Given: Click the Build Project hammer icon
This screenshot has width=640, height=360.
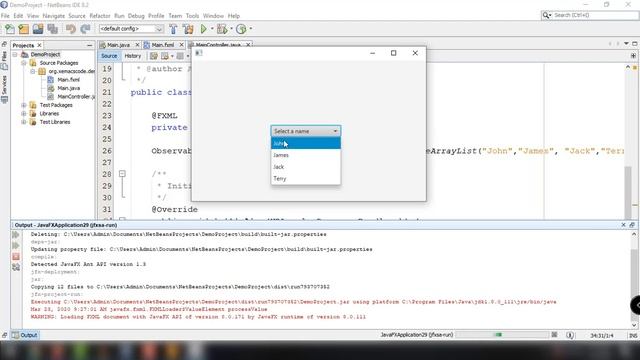Looking at the screenshot, I should [173, 29].
